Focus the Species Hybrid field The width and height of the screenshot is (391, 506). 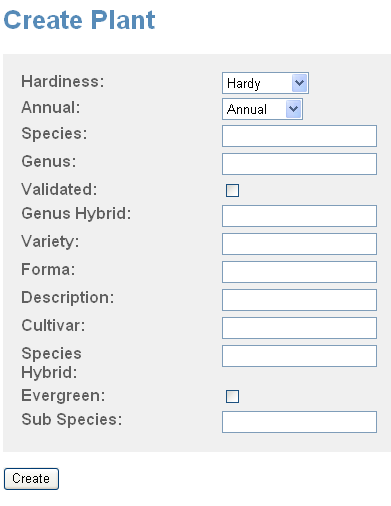(x=299, y=356)
